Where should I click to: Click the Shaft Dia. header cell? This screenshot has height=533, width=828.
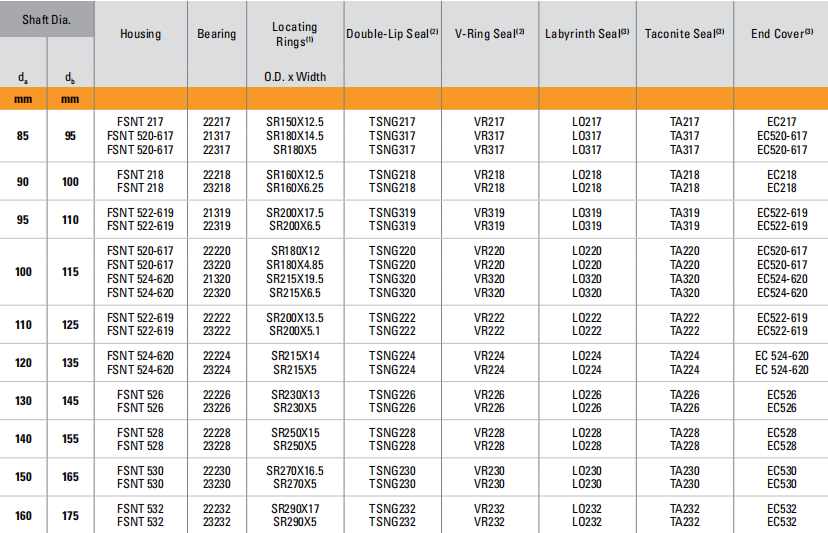click(47, 20)
